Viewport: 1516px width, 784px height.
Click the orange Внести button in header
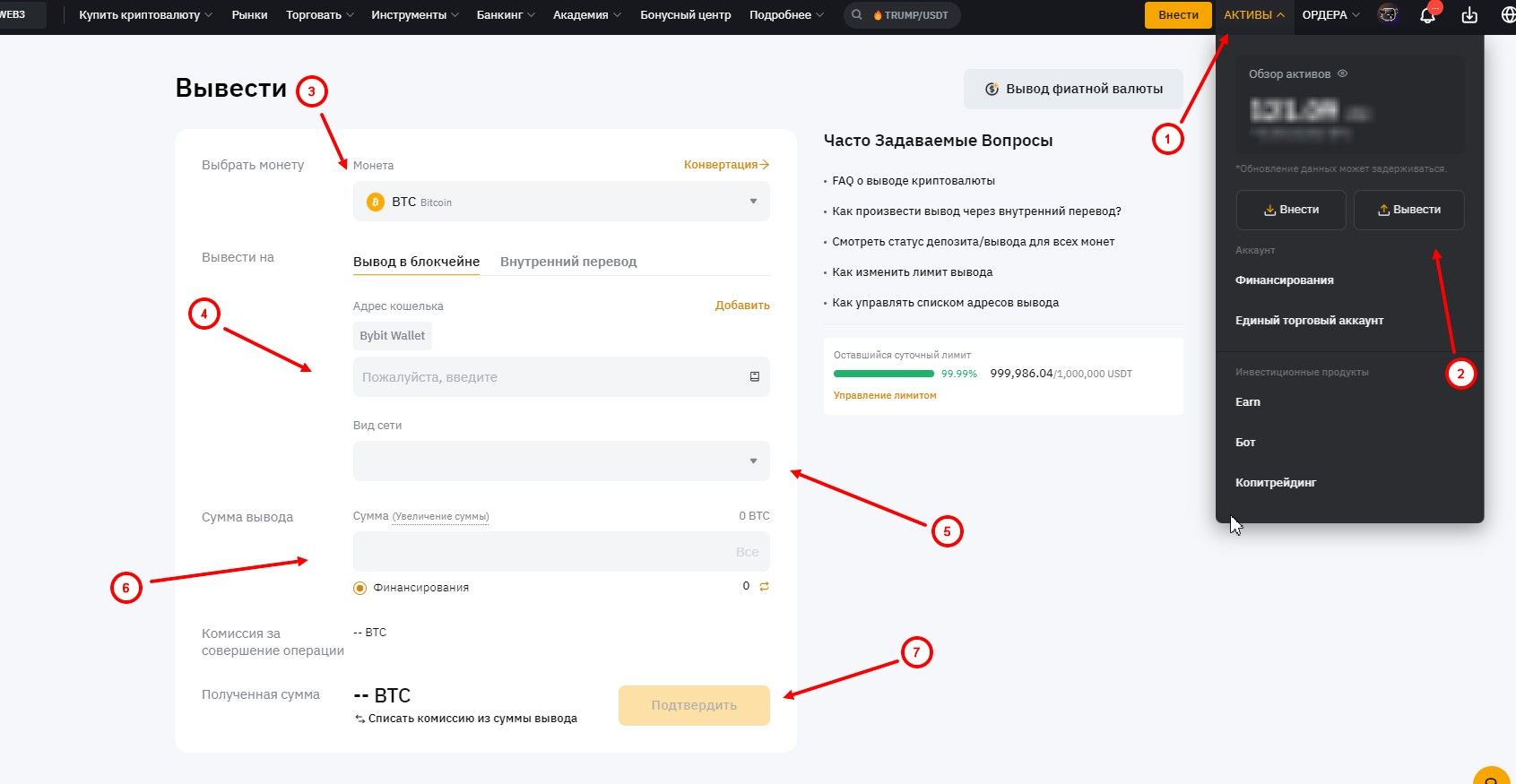coord(1178,15)
